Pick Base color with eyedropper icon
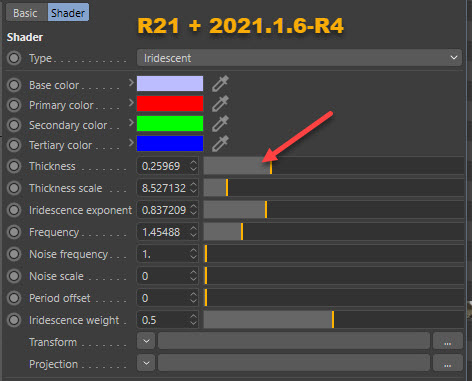Screen dimensions: 472x381 pos(220,83)
